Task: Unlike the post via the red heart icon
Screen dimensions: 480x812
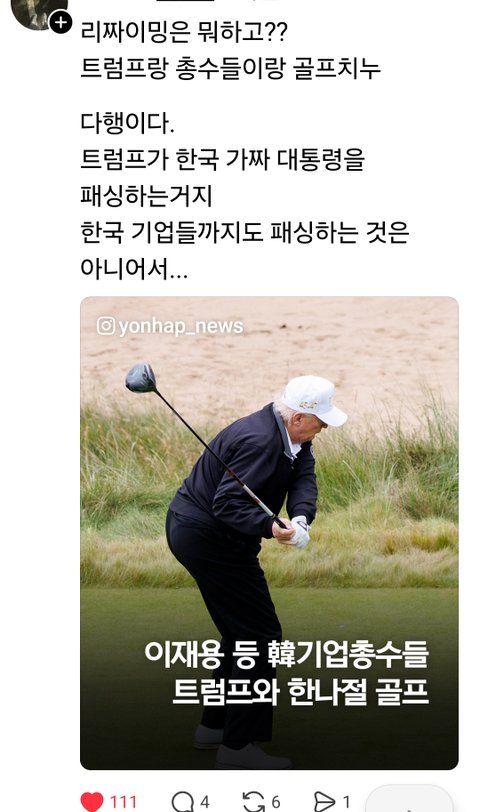Action: point(92,802)
